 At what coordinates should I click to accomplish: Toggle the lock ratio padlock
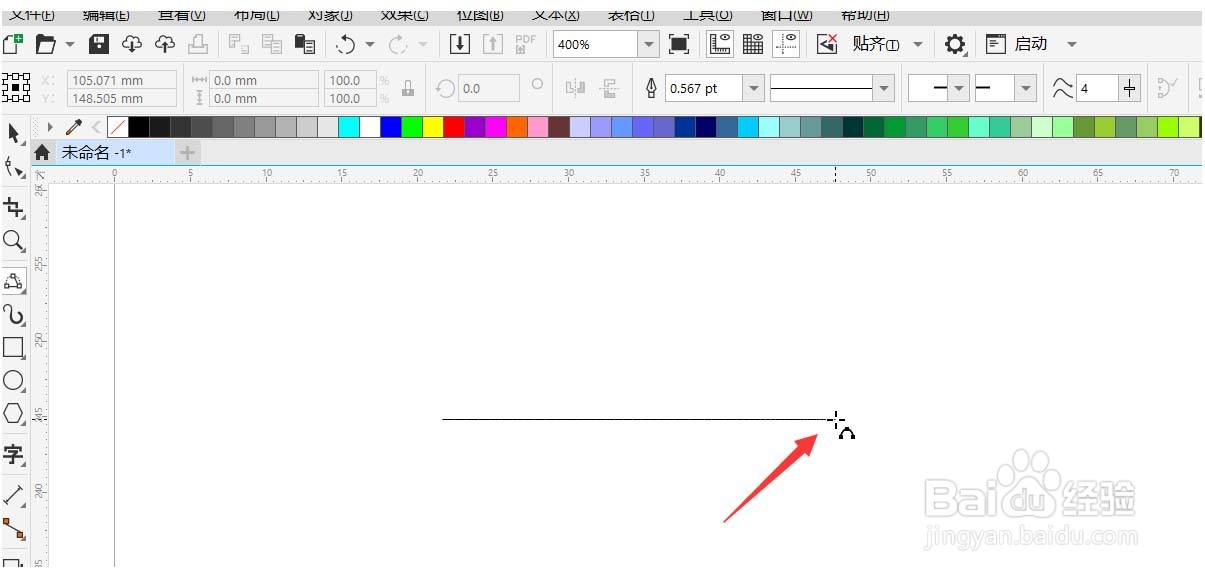point(408,88)
